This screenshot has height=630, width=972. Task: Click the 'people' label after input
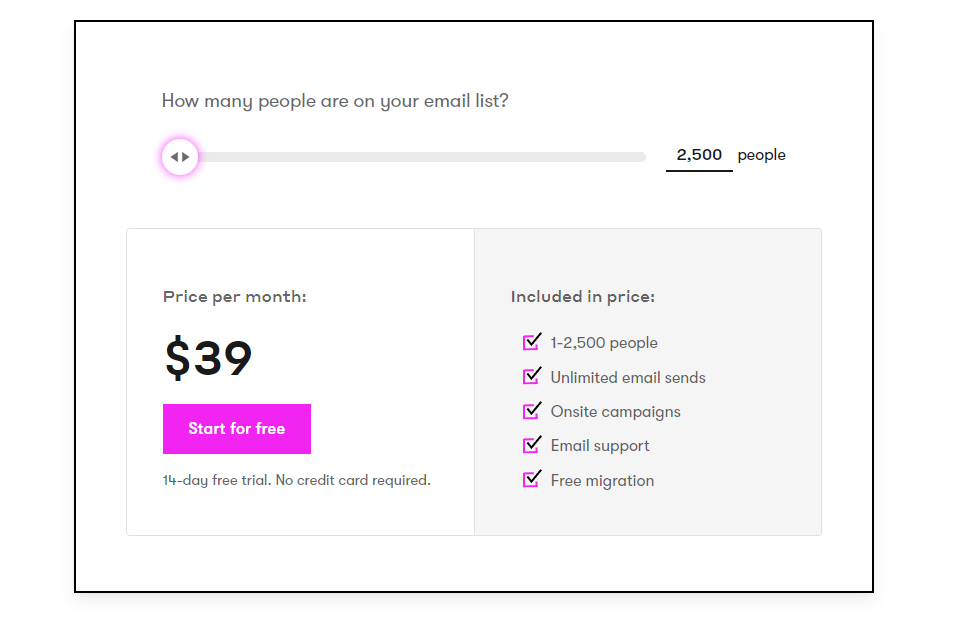coord(761,155)
